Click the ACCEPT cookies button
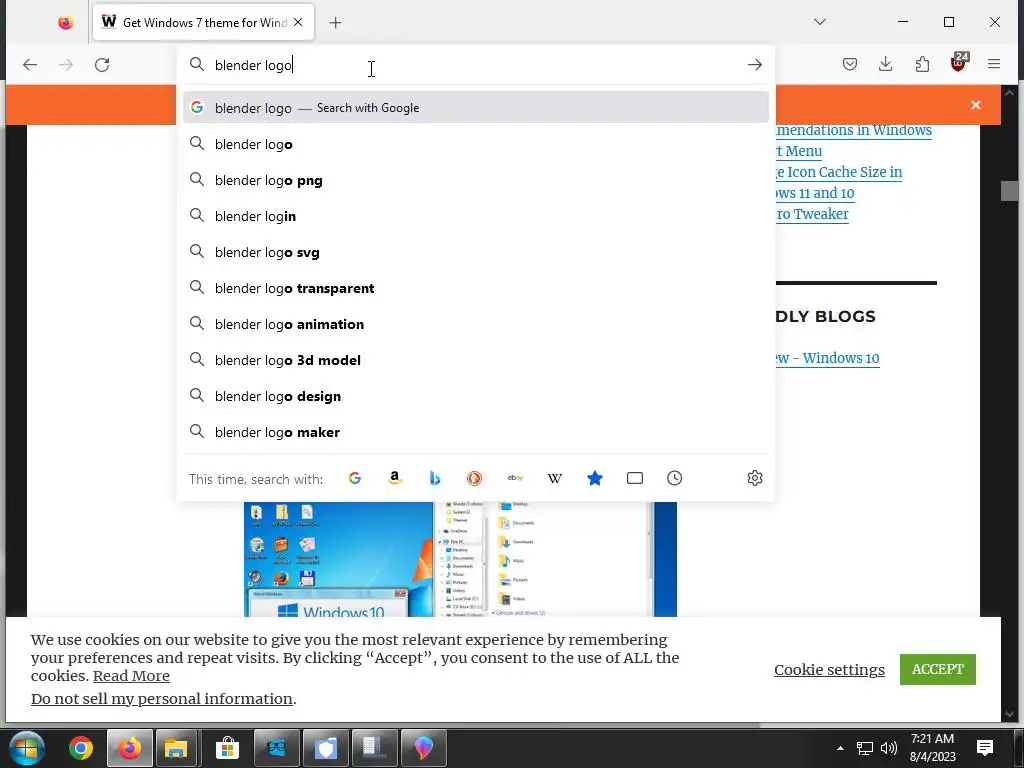The image size is (1024, 768). tap(937, 669)
